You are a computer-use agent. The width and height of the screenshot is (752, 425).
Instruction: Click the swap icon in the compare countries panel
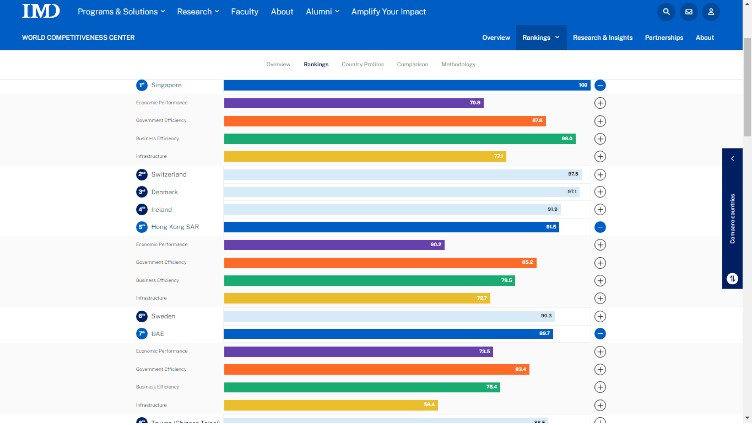pyautogui.click(x=732, y=278)
